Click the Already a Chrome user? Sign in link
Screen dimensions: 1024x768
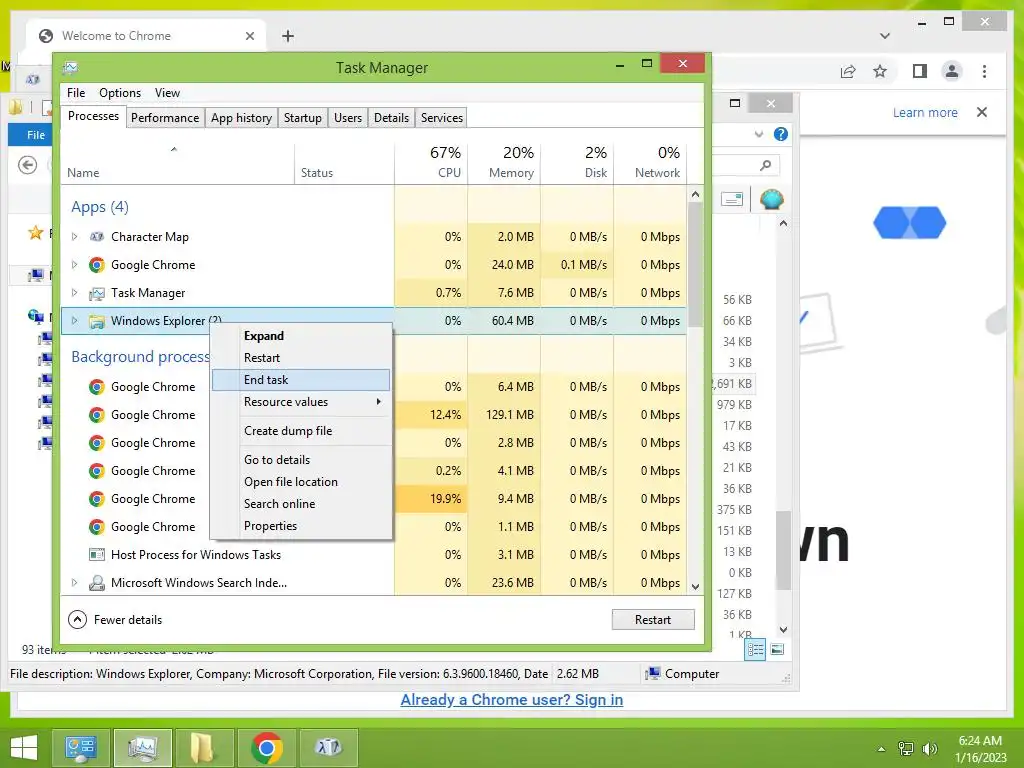(x=511, y=699)
